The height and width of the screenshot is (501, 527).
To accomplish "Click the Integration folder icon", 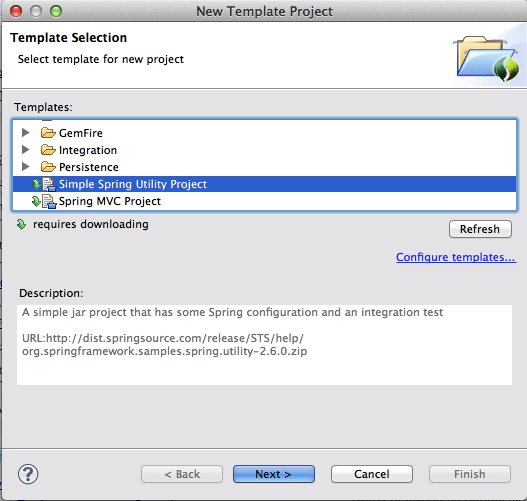I will click(x=48, y=150).
